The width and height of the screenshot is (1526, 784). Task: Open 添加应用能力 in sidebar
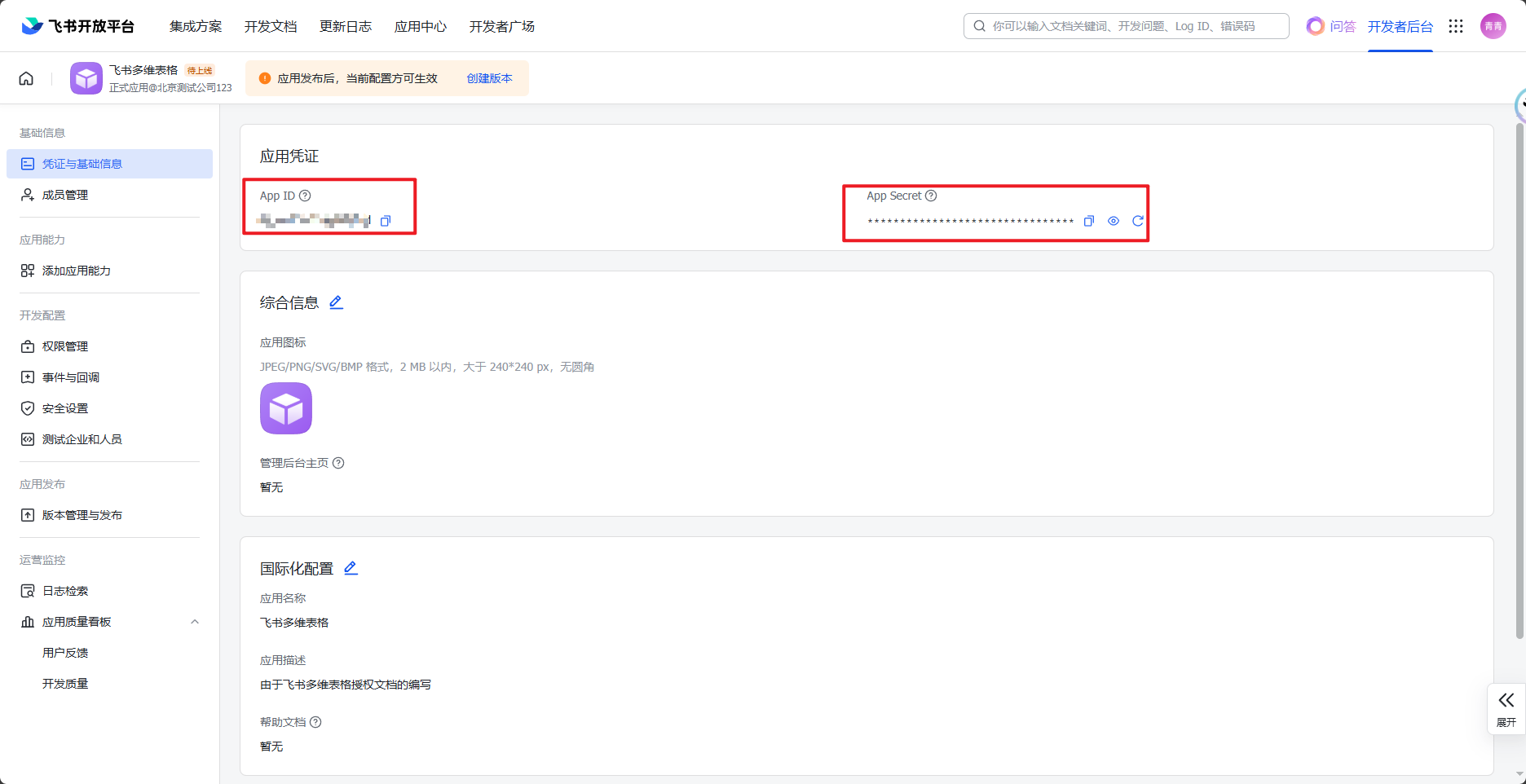click(109, 271)
